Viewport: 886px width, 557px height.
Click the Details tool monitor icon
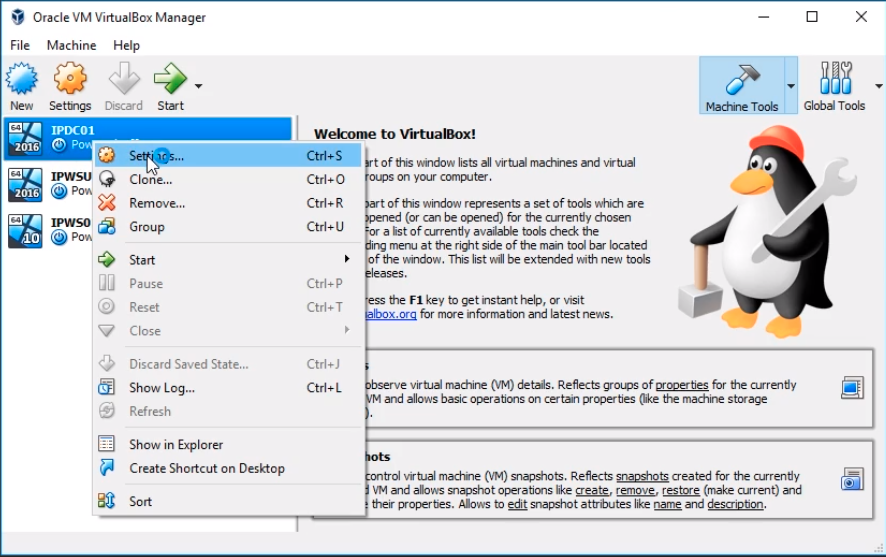[852, 388]
